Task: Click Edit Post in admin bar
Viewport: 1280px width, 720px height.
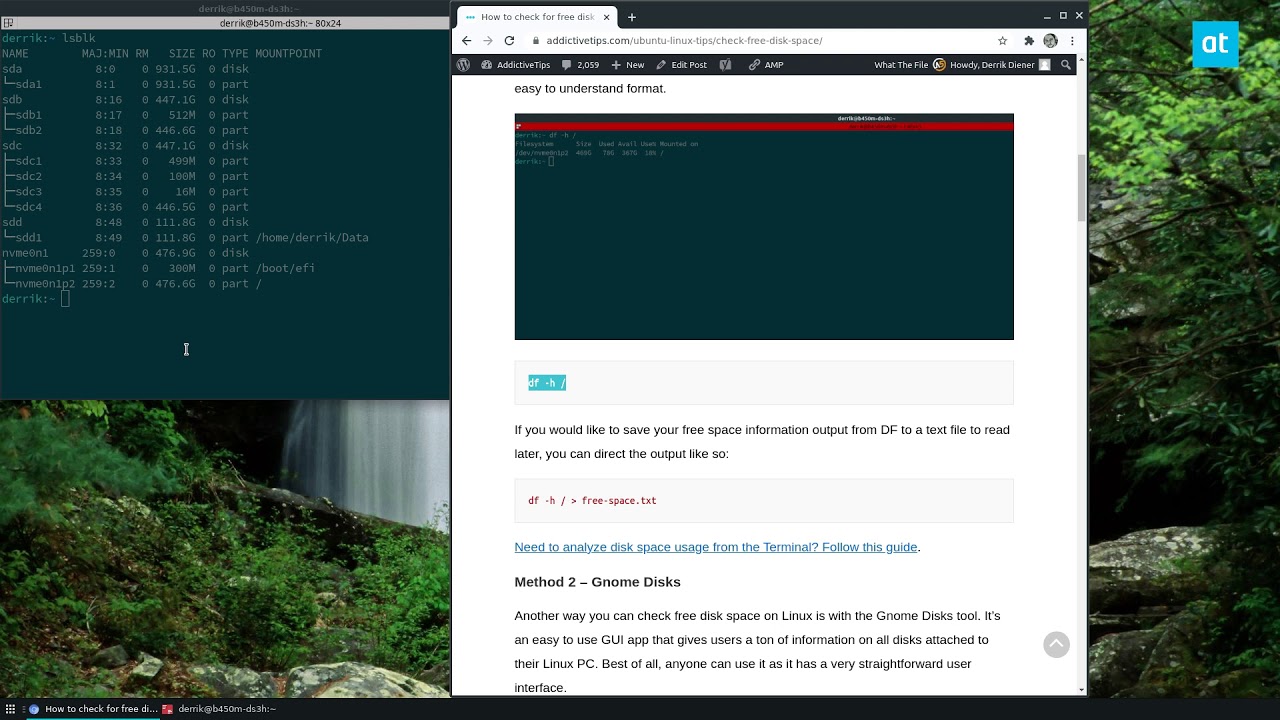Action: [x=681, y=65]
